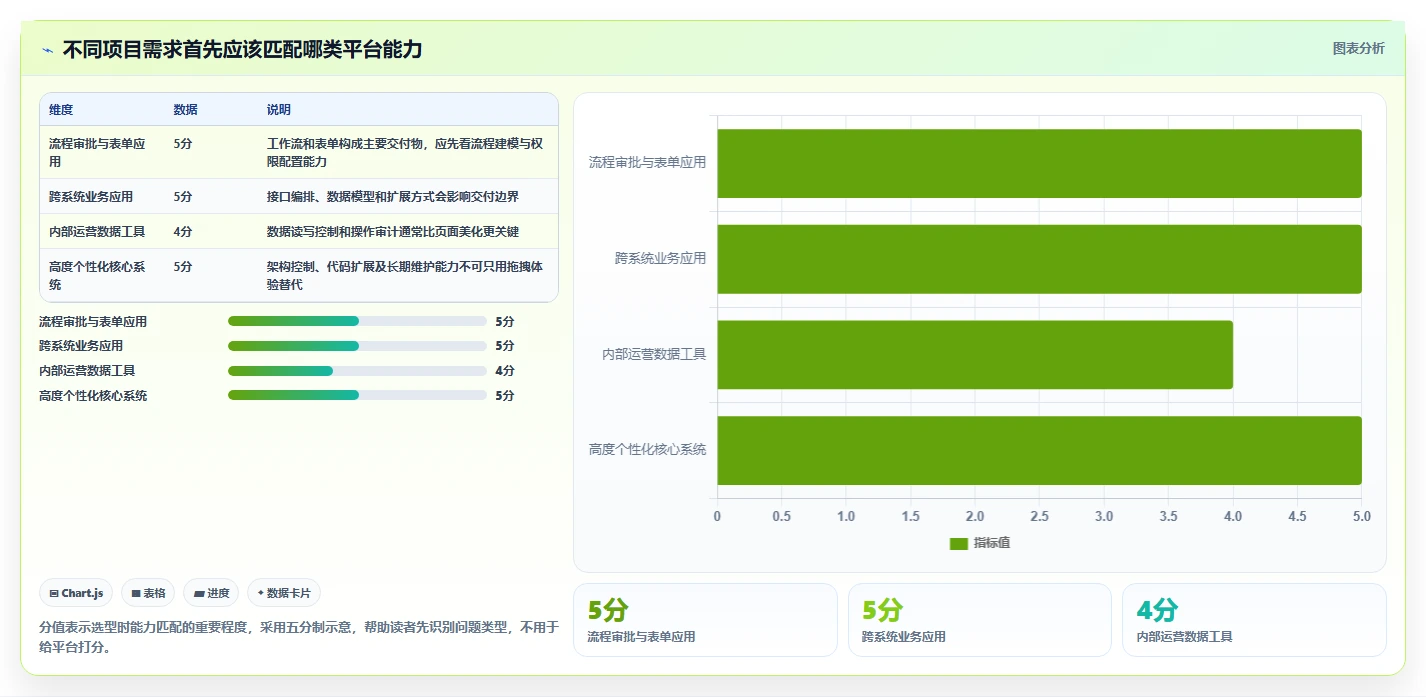Click description starting with 工作流和表单构成主要交付物
Image resolution: width=1426 pixels, height=697 pixels.
(405, 152)
